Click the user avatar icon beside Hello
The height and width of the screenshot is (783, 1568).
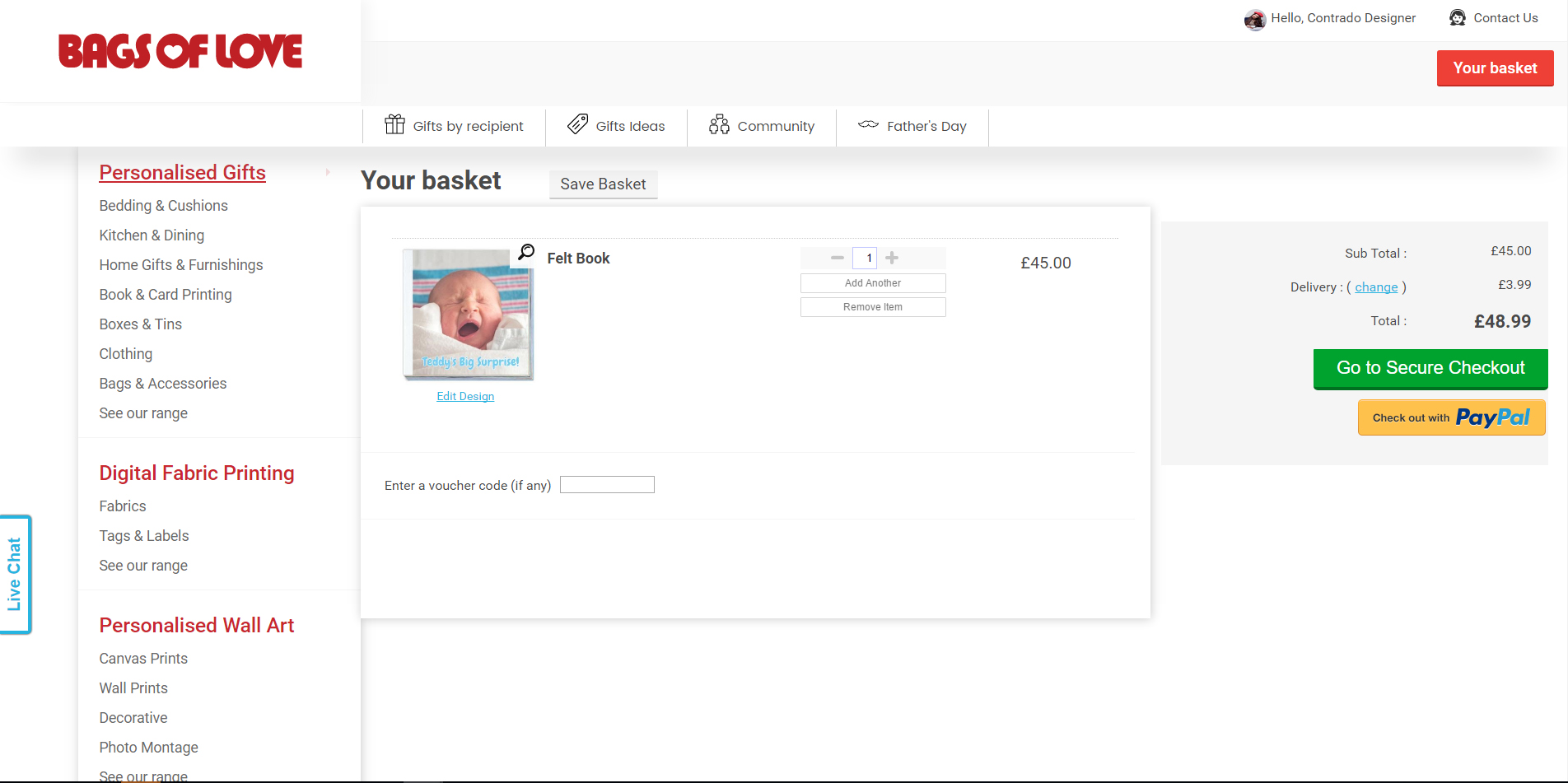pos(1255,19)
